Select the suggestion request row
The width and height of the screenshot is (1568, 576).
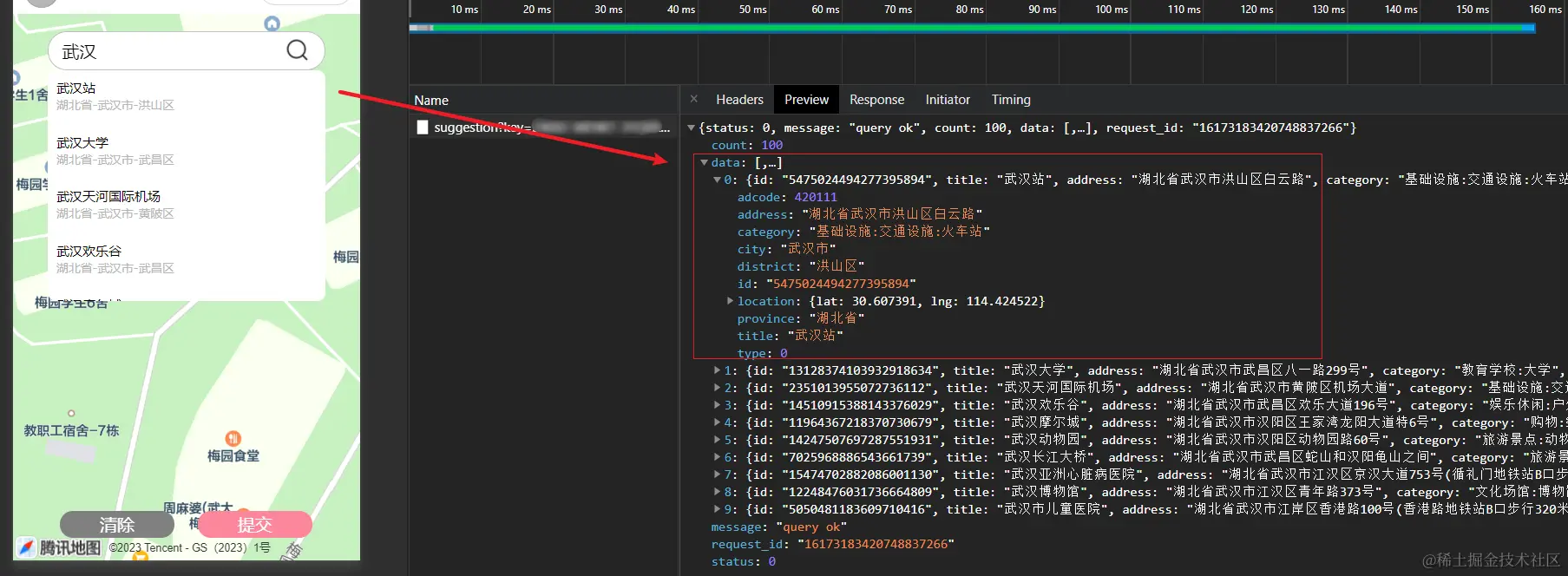[x=544, y=128]
